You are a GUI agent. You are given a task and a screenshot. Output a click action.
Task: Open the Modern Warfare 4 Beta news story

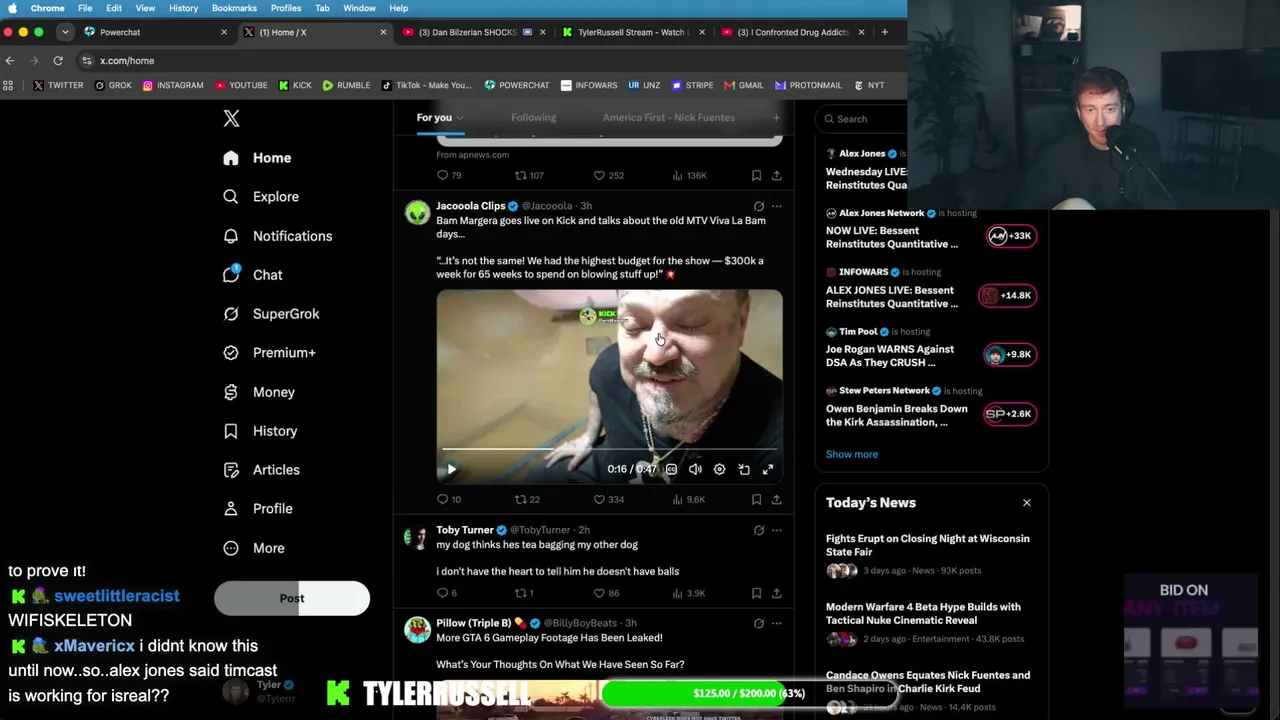[x=923, y=613]
